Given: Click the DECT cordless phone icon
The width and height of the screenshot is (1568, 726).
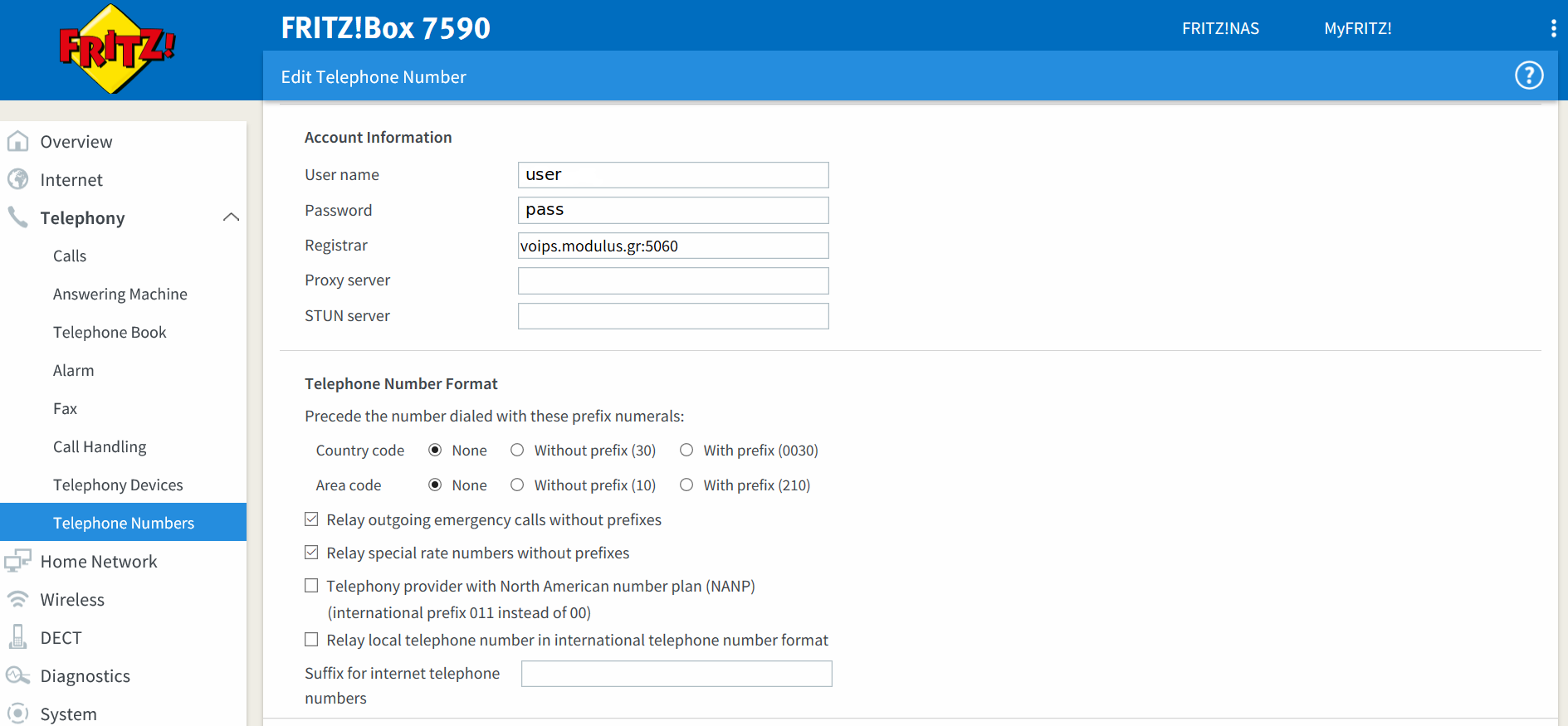Looking at the screenshot, I should pos(17,637).
